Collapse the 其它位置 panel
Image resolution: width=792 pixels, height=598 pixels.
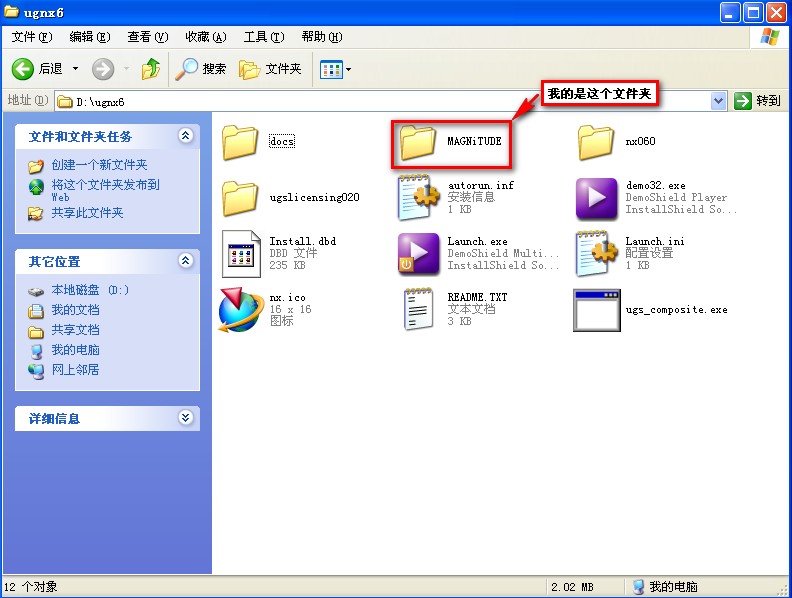186,261
